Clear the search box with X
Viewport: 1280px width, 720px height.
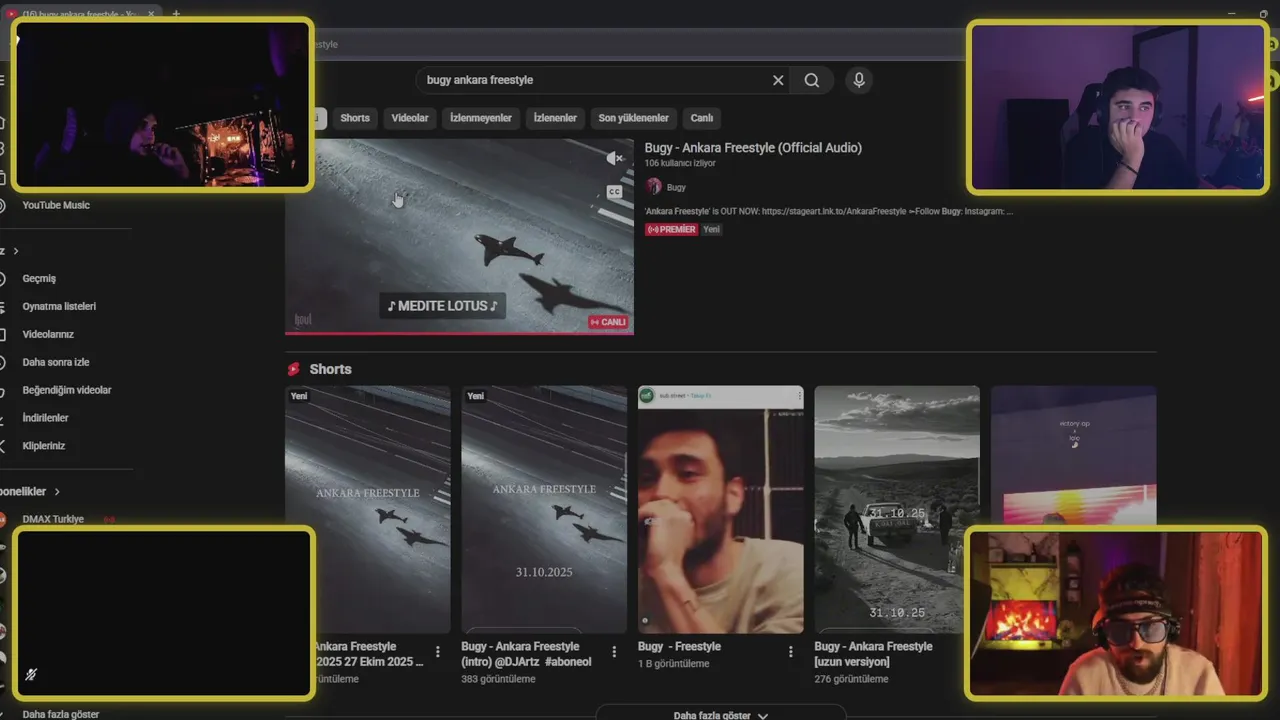[778, 80]
